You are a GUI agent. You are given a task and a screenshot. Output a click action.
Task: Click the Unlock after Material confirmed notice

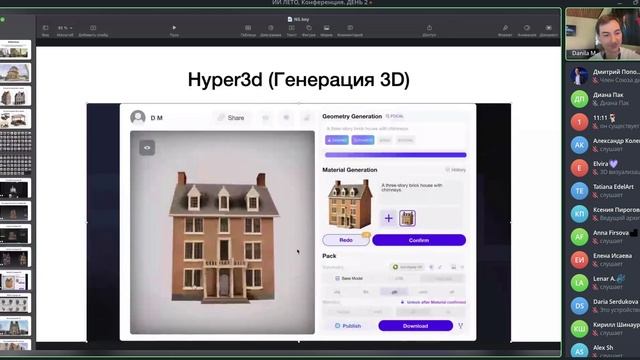click(x=433, y=302)
